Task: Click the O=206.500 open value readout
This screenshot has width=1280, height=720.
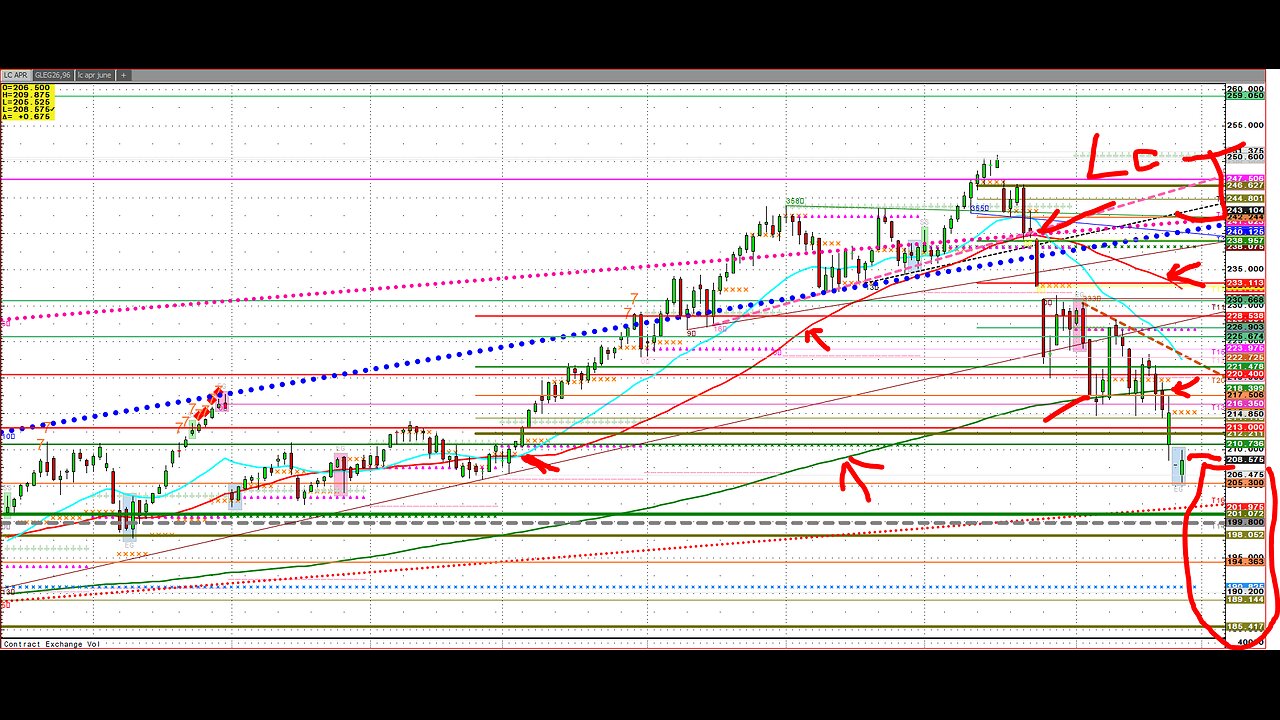Action: tap(26, 88)
